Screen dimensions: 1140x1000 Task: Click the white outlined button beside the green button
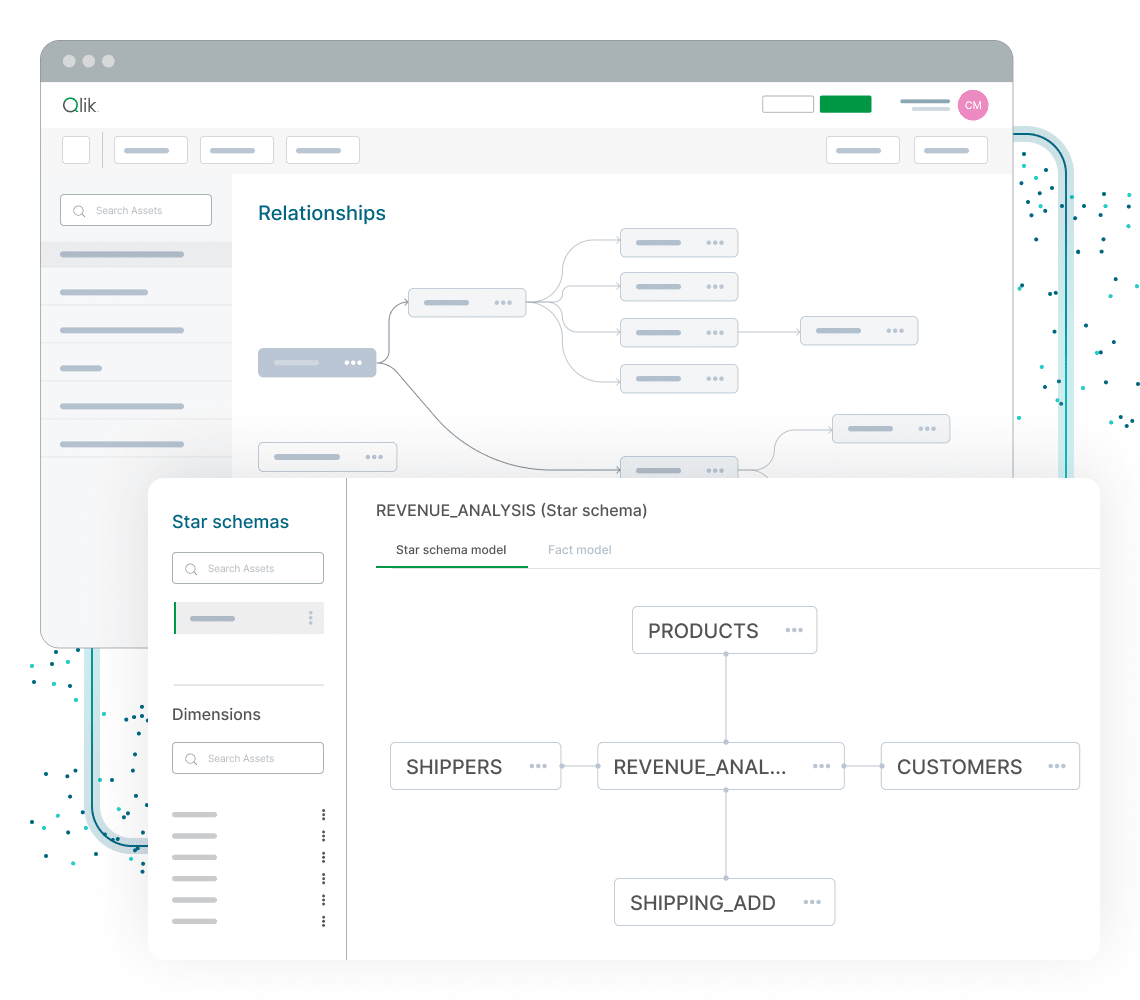point(788,104)
